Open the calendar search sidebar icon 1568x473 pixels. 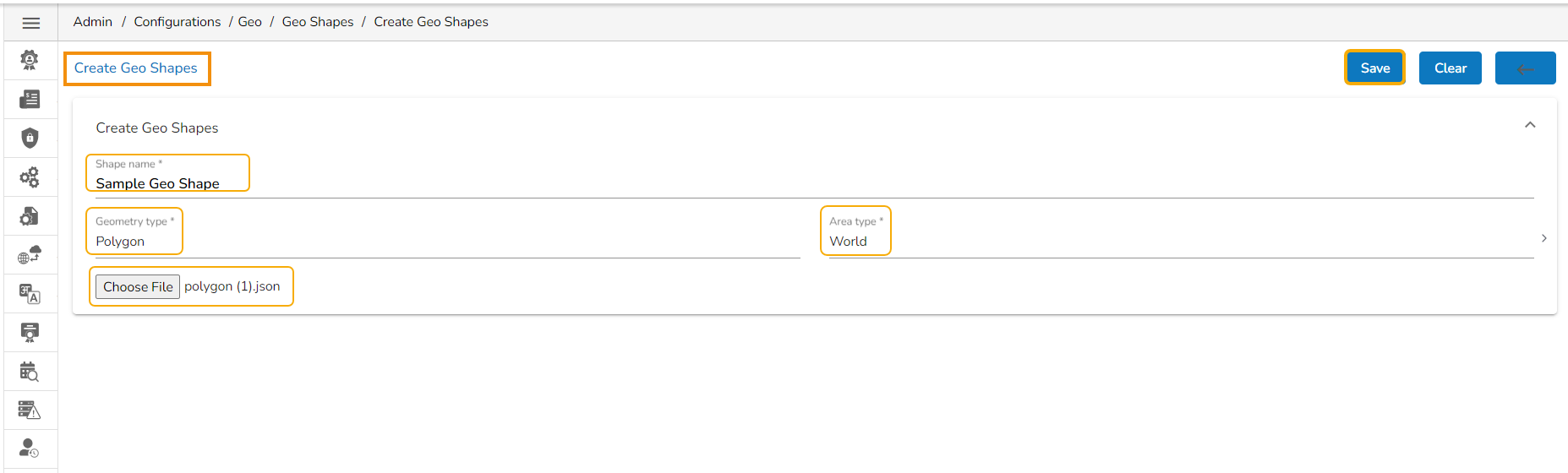click(30, 372)
